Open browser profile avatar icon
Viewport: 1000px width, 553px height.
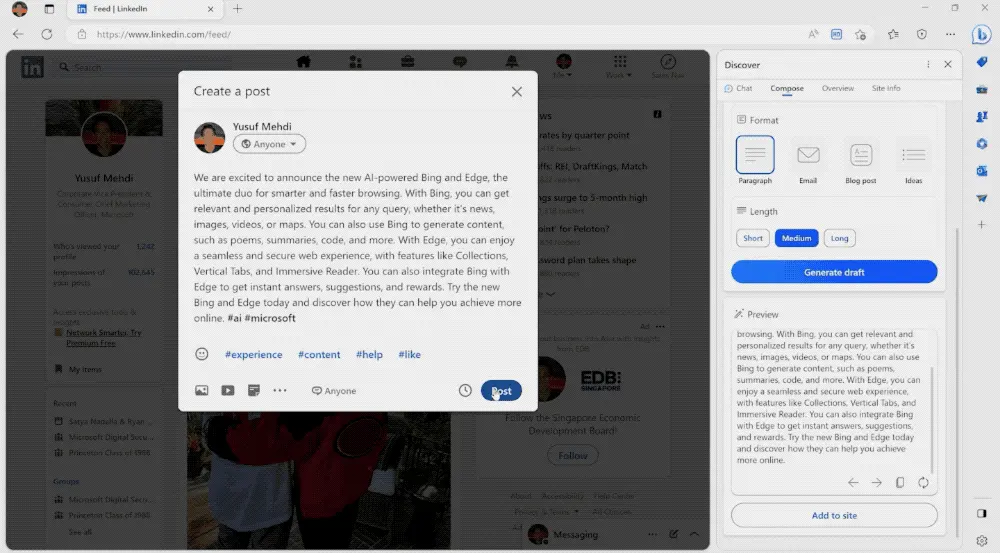(20, 9)
